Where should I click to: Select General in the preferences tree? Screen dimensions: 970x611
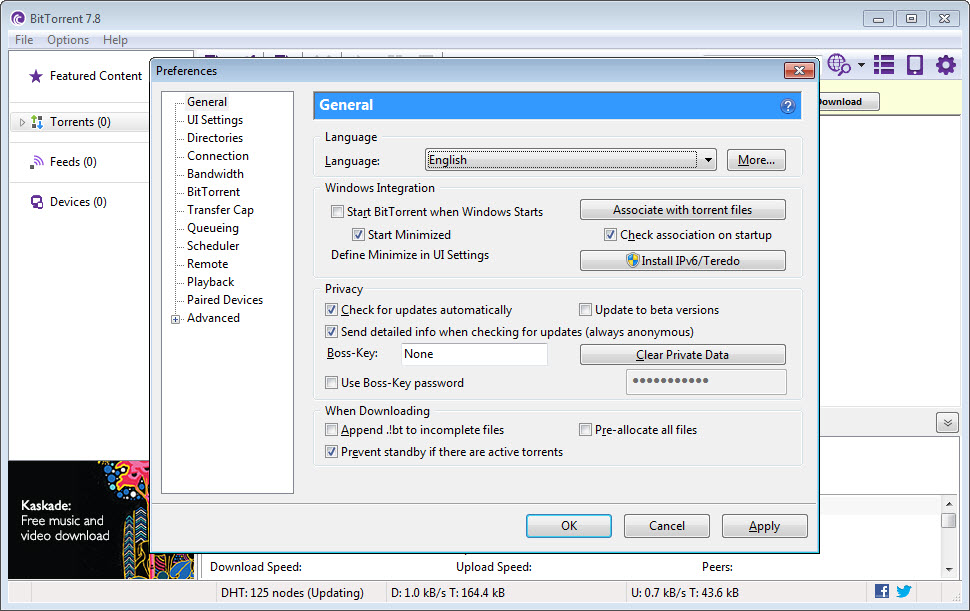(x=207, y=102)
